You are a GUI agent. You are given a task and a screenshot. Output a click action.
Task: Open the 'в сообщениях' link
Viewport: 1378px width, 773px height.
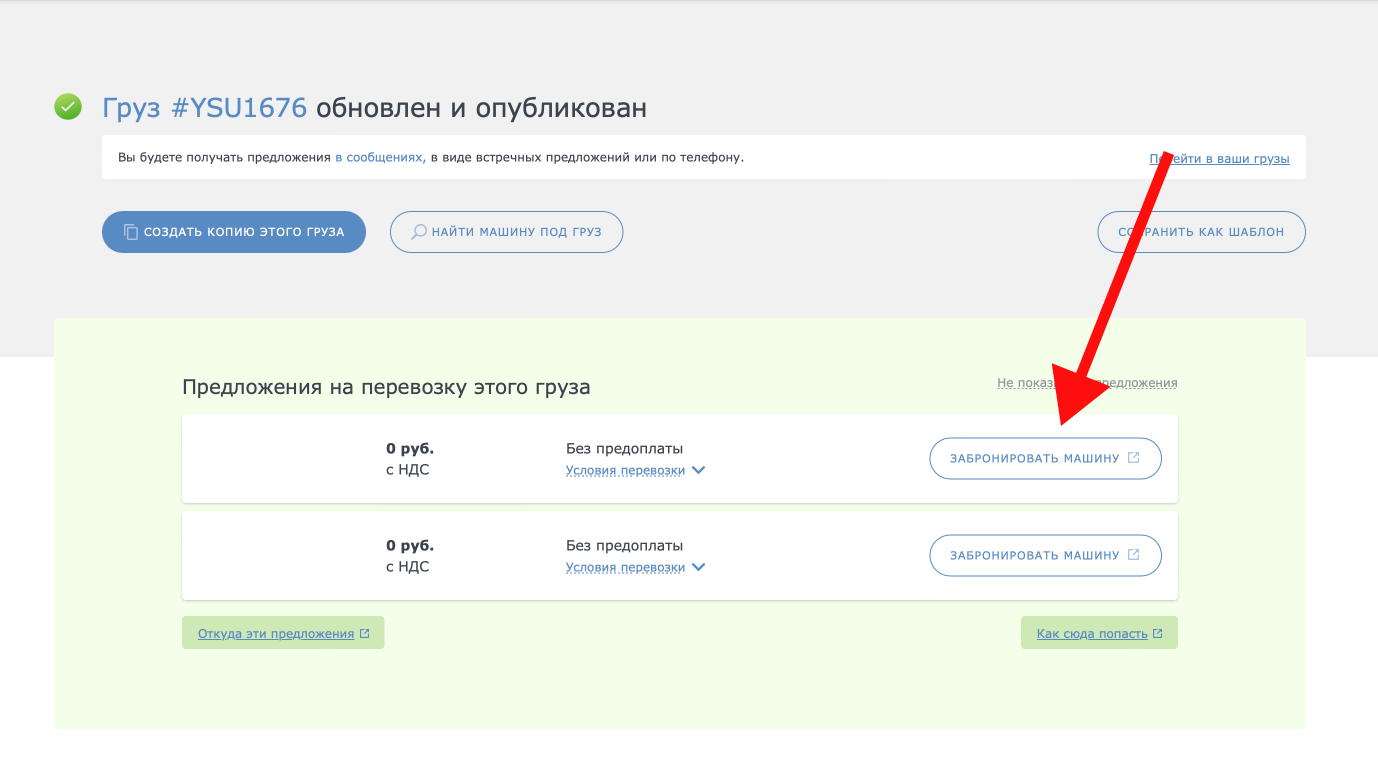coord(380,157)
